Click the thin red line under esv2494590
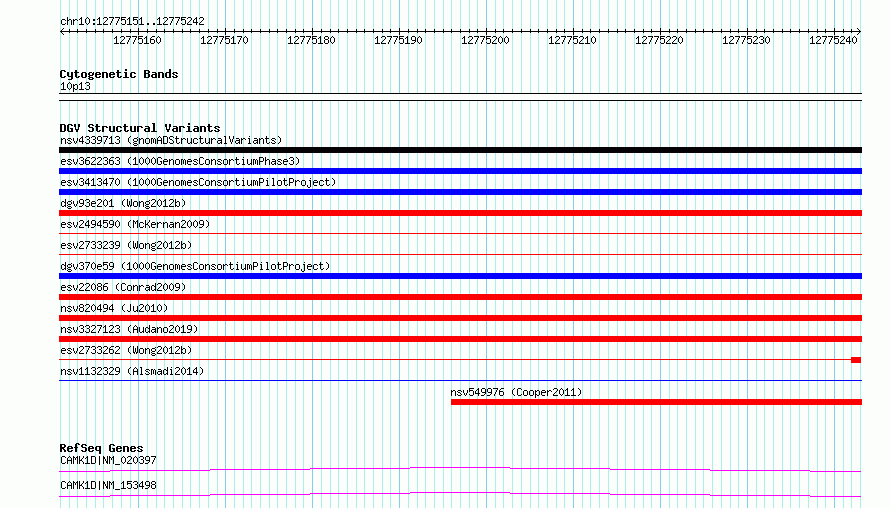 (x=460, y=233)
